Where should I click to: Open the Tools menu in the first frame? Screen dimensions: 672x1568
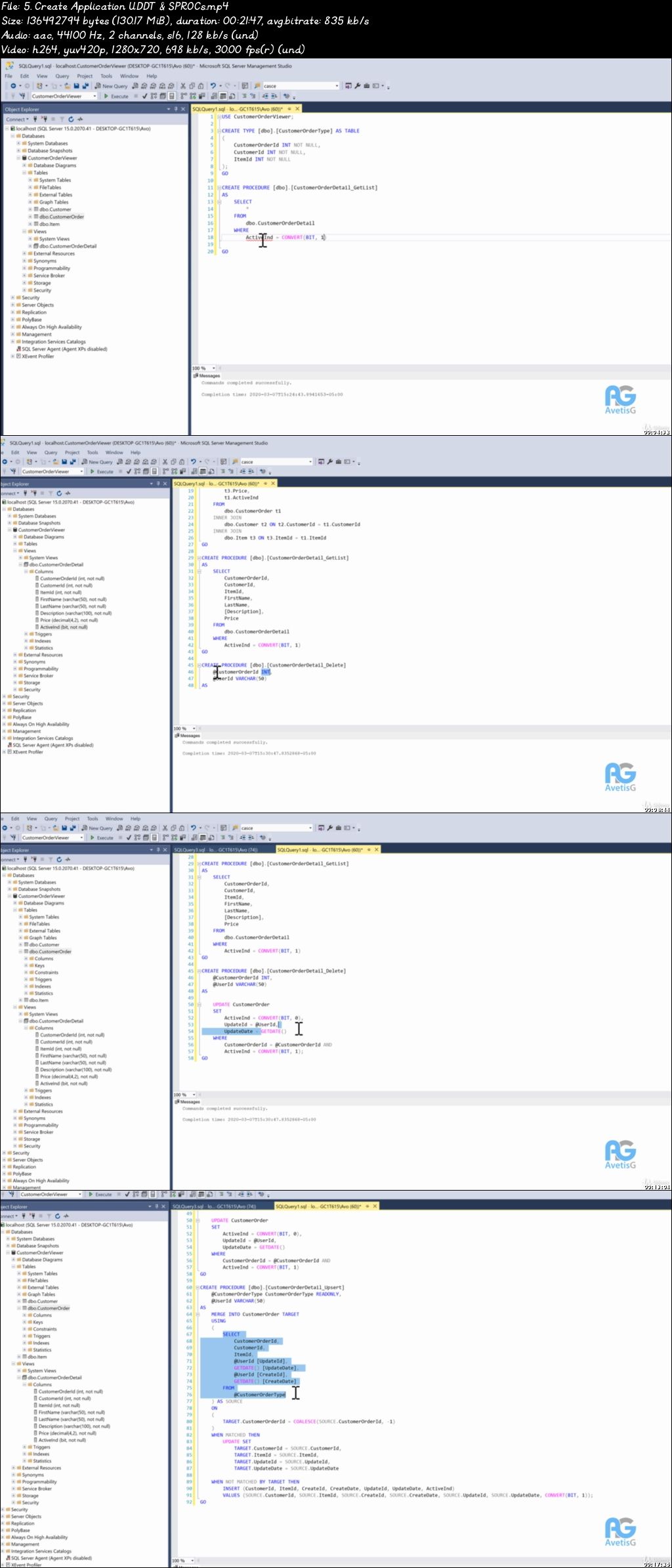coord(106,76)
